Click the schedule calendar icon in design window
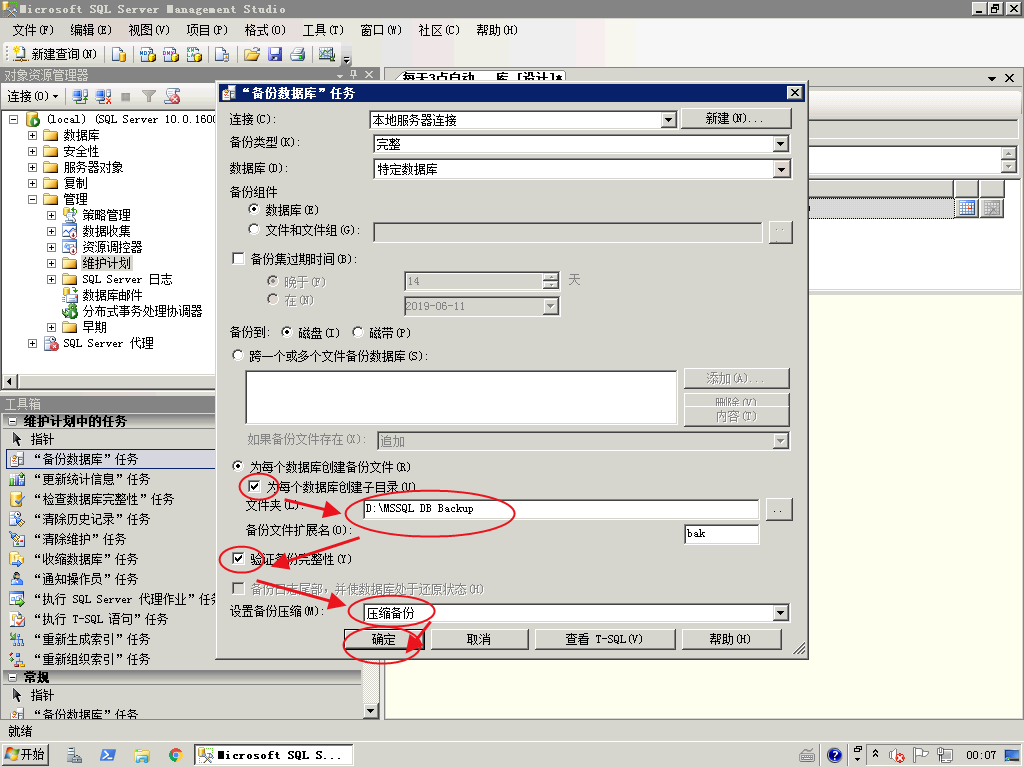The height and width of the screenshot is (768, 1024). [967, 208]
